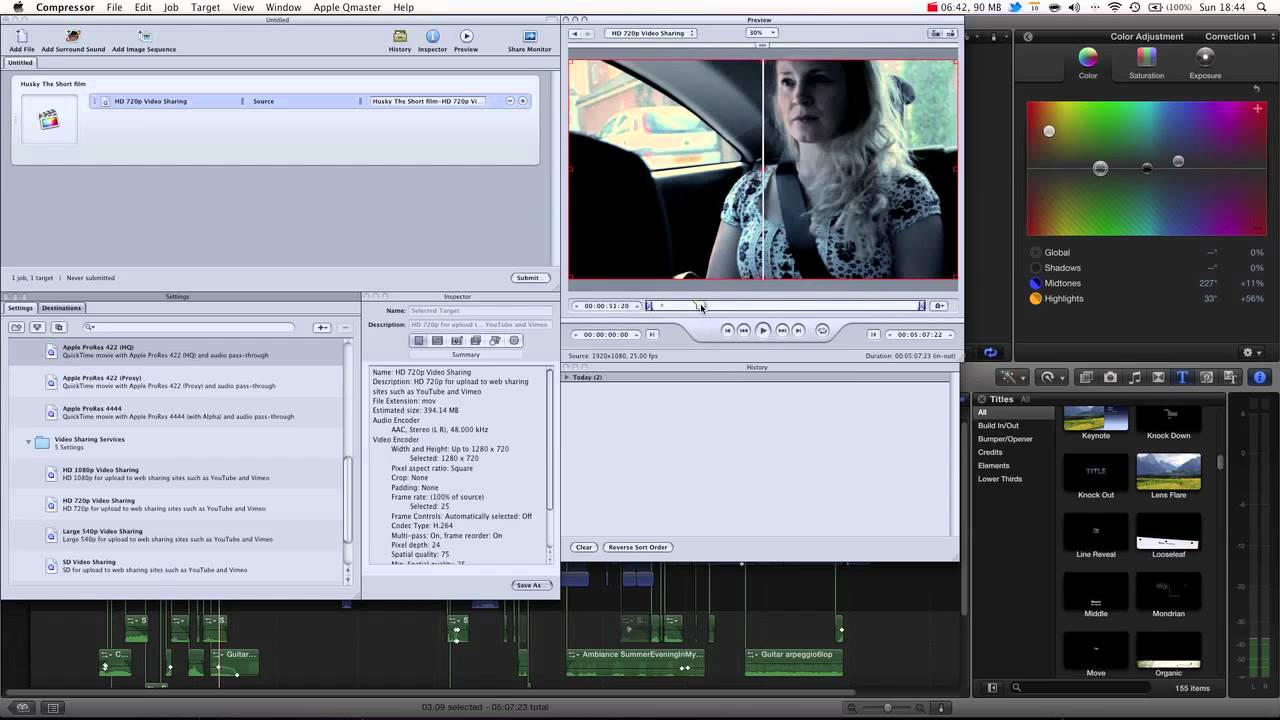Click the Submit button
This screenshot has height=720, width=1280.
click(x=529, y=278)
